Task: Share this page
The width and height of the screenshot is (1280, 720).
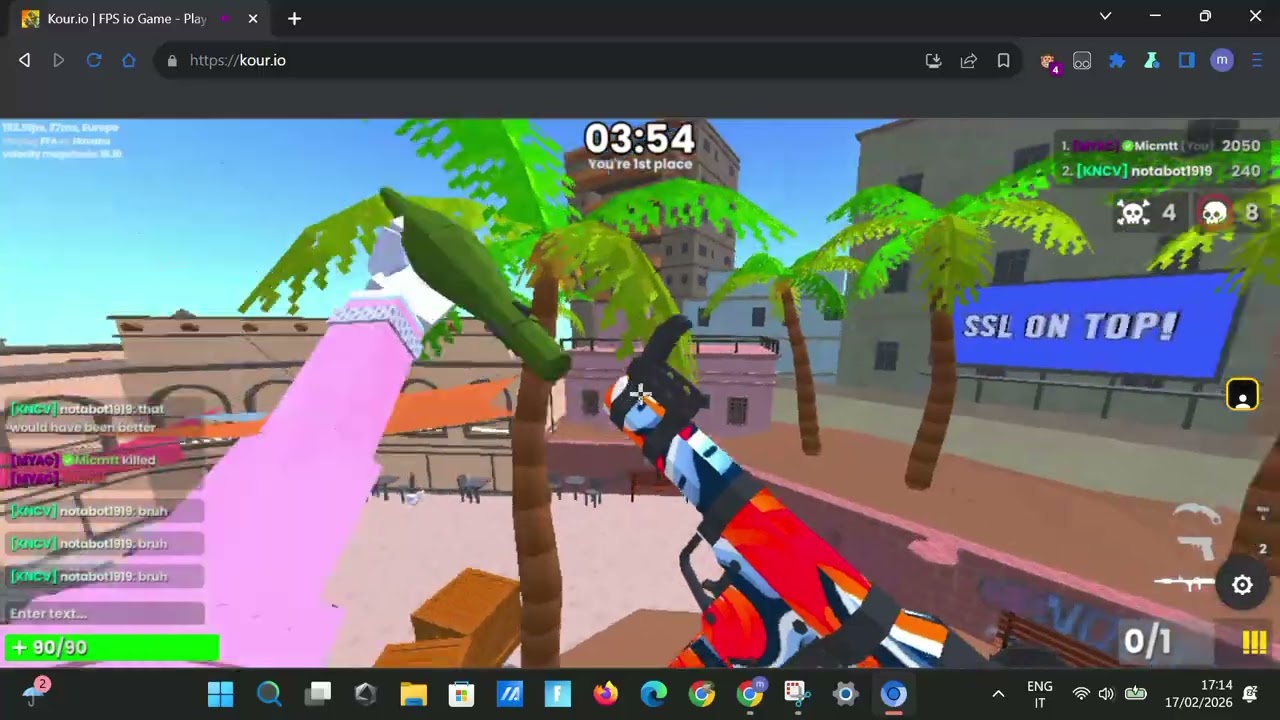Action: (968, 61)
